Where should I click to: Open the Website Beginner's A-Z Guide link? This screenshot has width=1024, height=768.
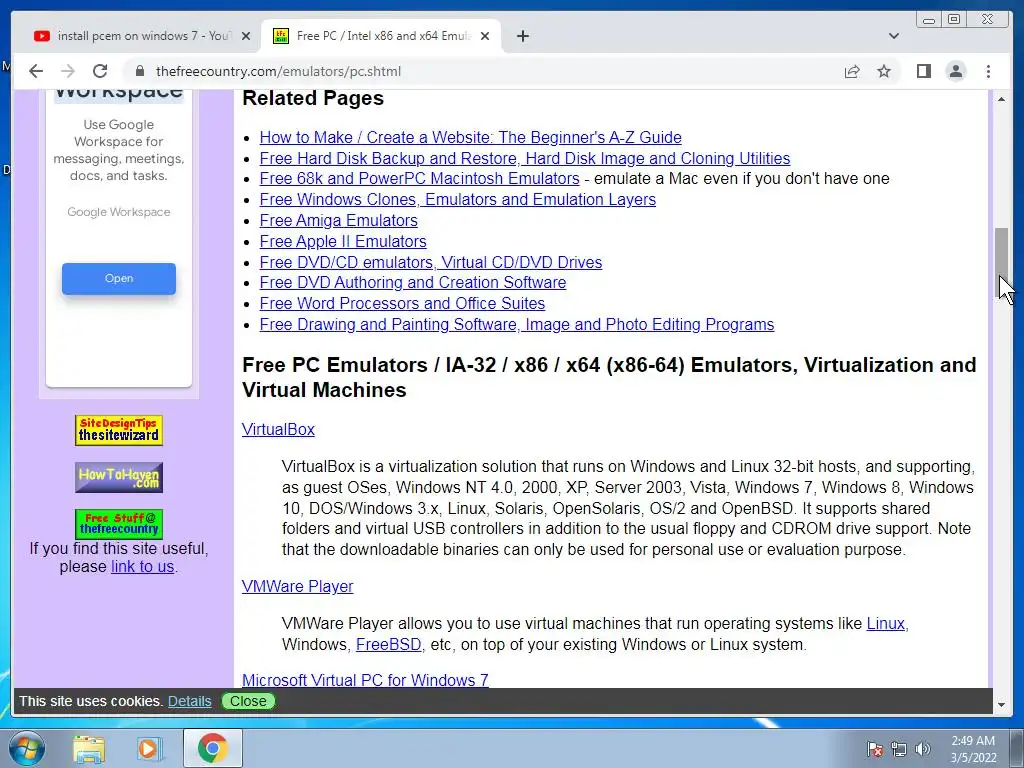coord(470,137)
